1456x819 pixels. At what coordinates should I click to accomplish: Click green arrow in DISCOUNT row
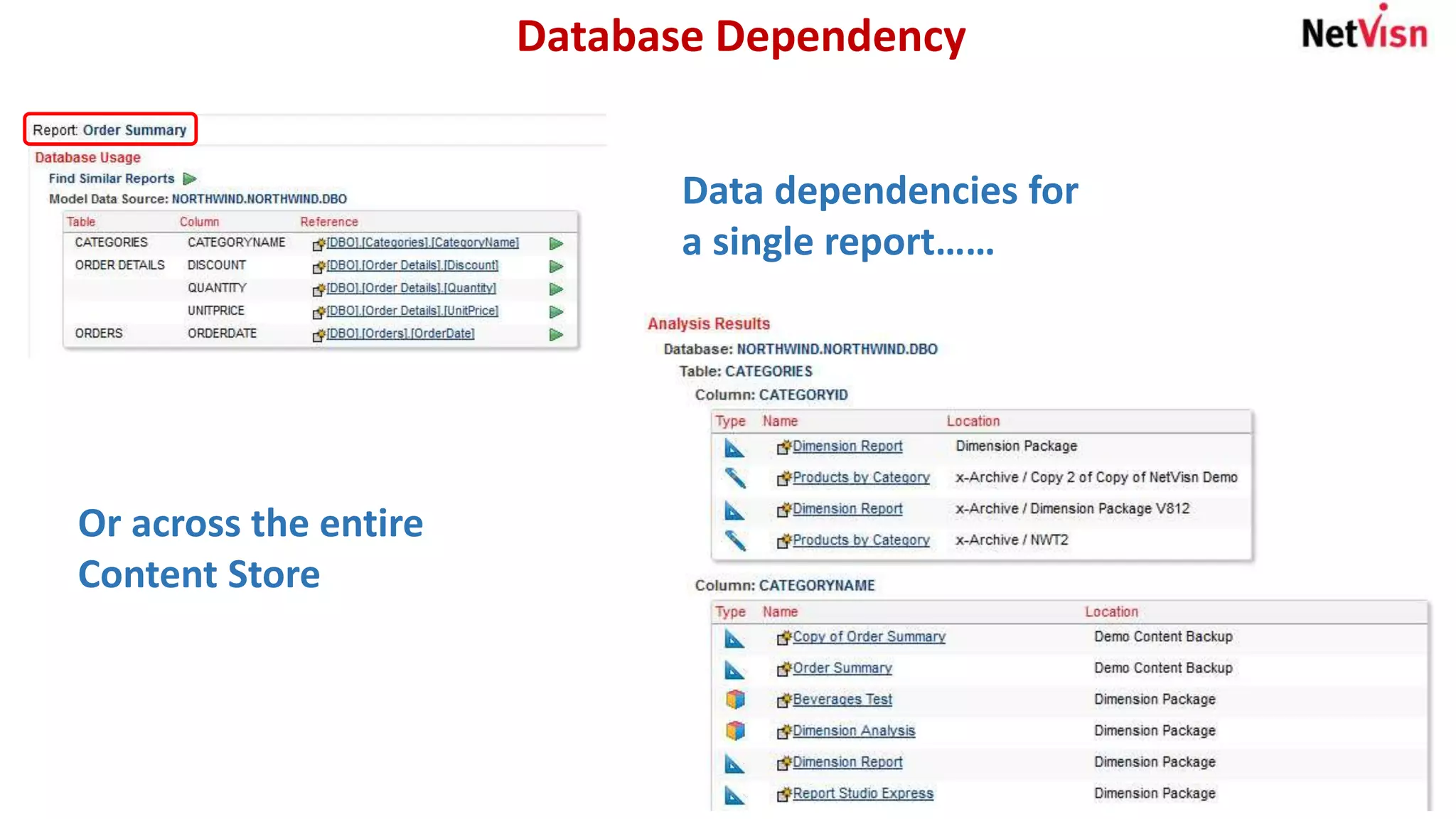pos(556,267)
